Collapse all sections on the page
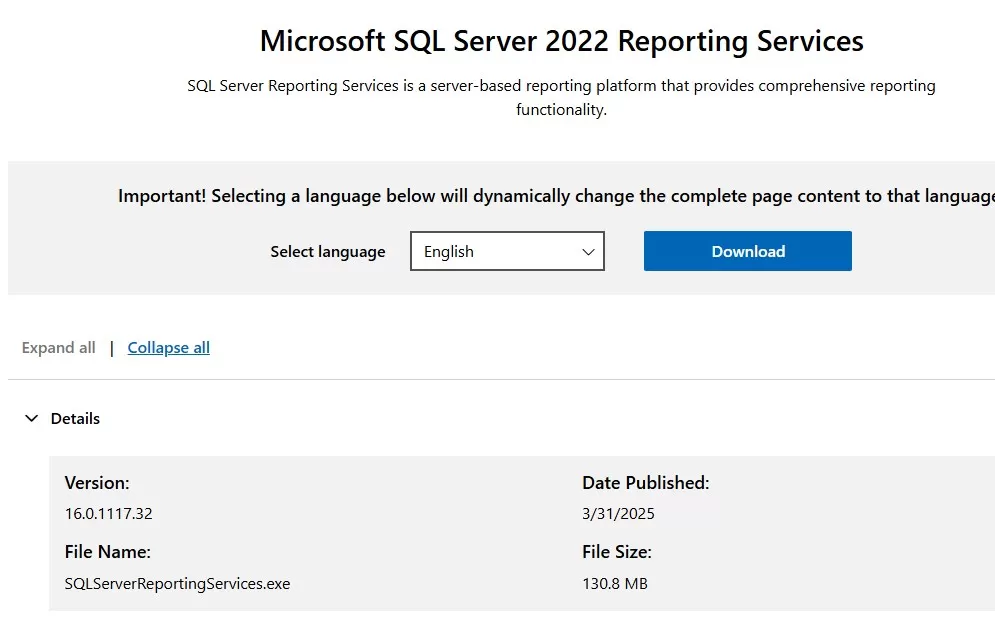Image resolution: width=995 pixels, height=633 pixels. tap(168, 347)
